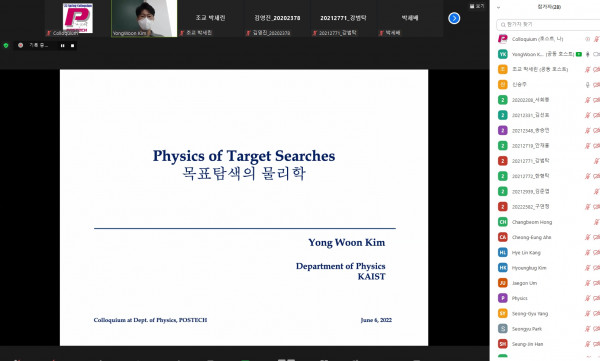Image resolution: width=600 pixels, height=361 pixels.
Task: Stop the recording
Action: point(72,46)
